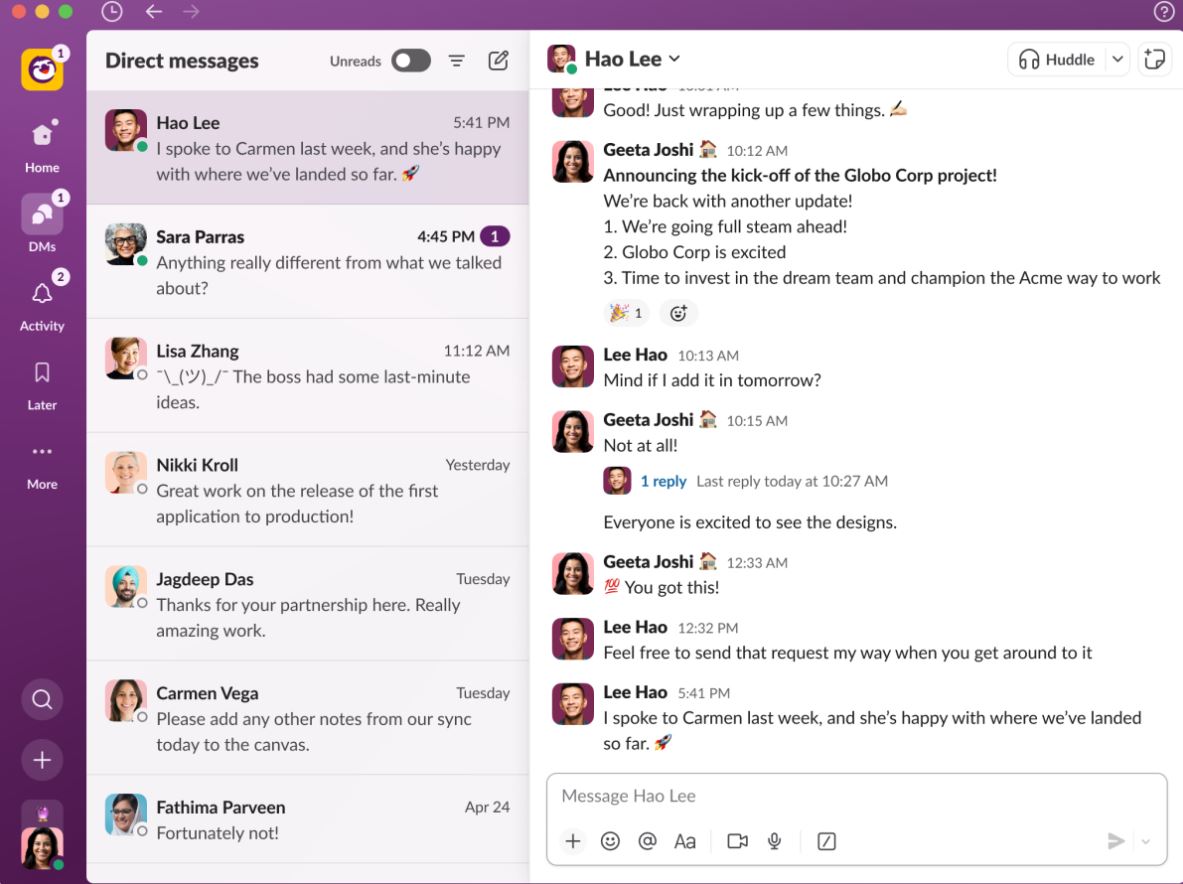Click the party popper reaction
Image resolution: width=1183 pixels, height=884 pixels.
pyautogui.click(x=626, y=313)
